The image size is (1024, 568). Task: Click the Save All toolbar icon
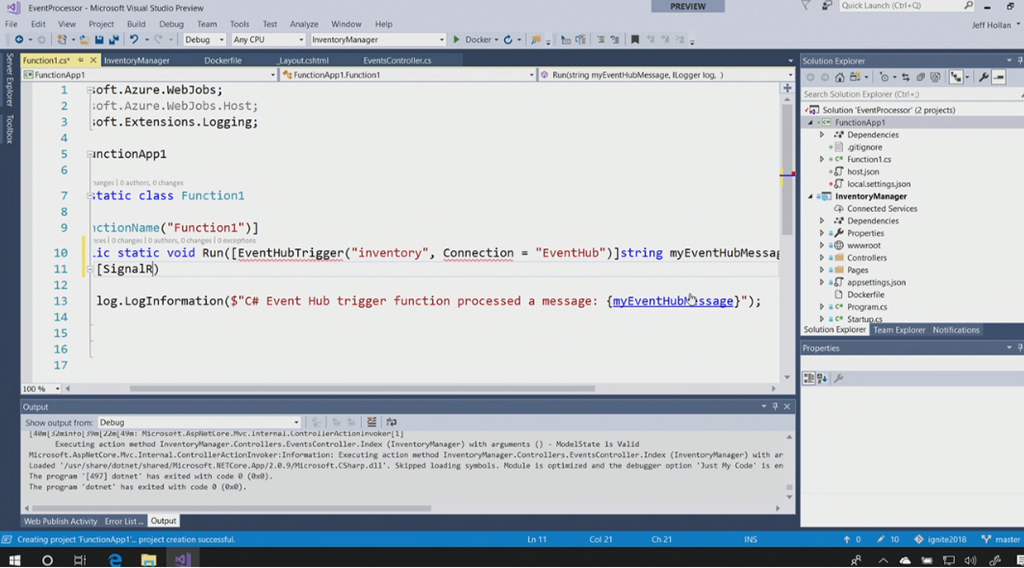[114, 40]
